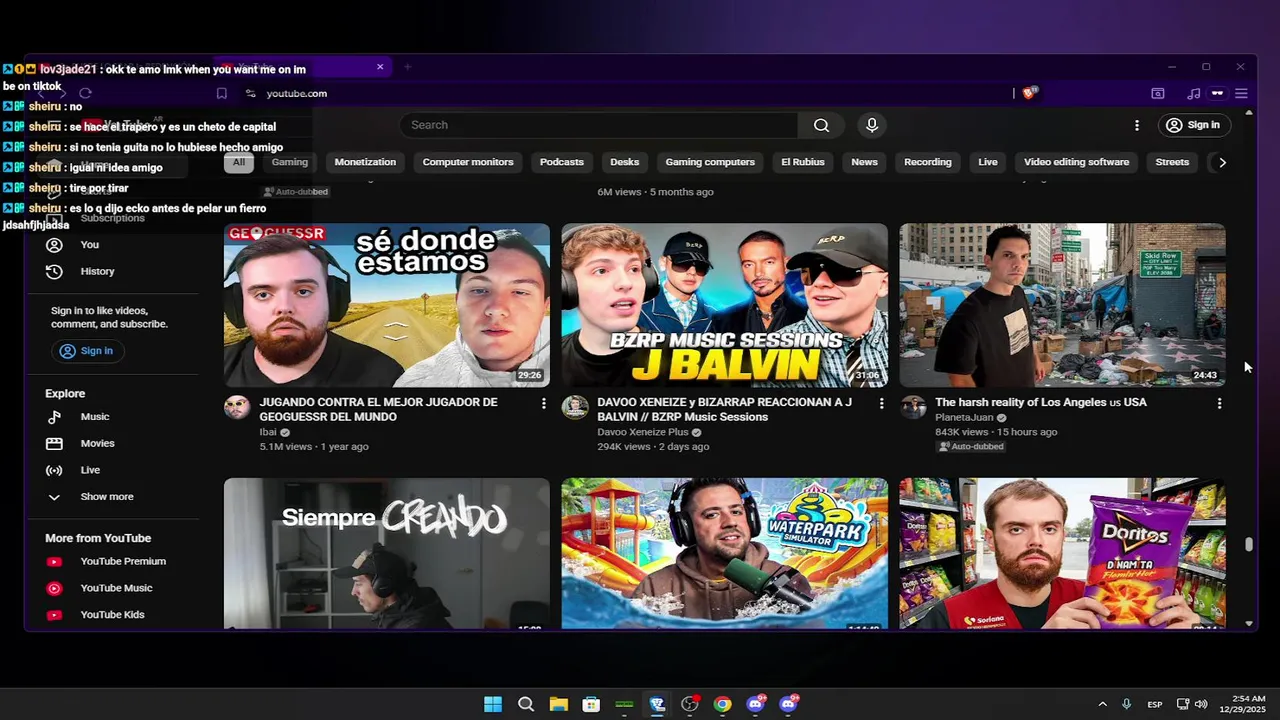This screenshot has width=1280, height=720.
Task: Click the taskbar volume icon
Action: pos(1201,704)
